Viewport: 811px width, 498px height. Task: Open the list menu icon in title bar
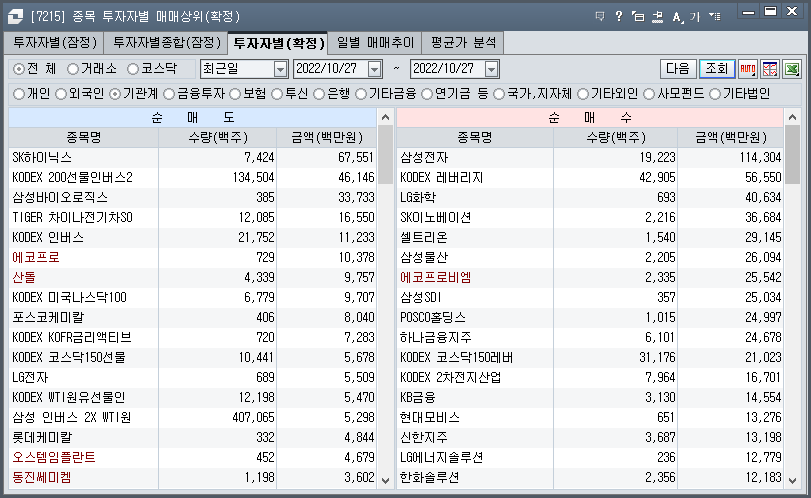tap(715, 17)
